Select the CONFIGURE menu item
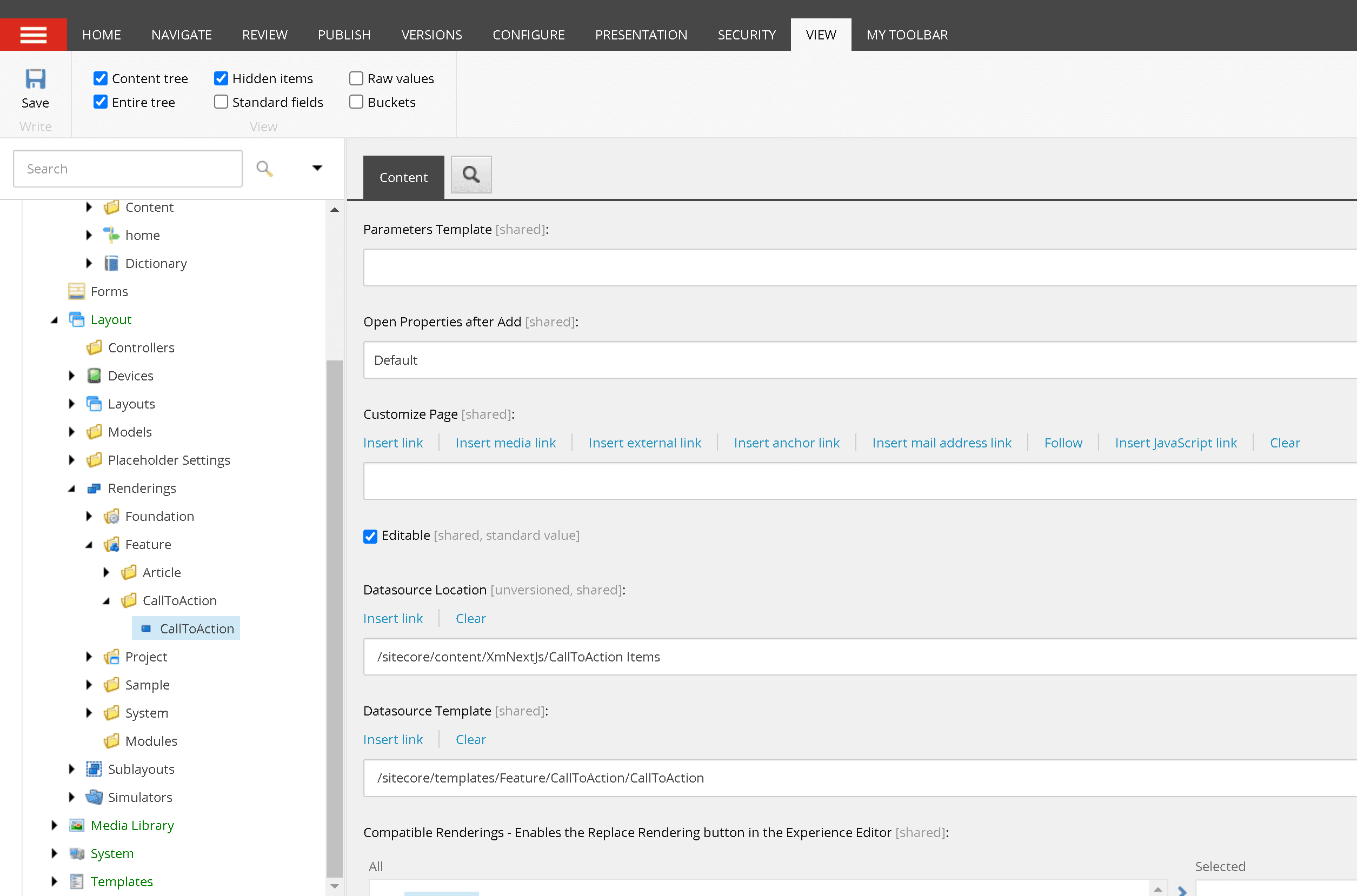Screen dimensions: 1357x896 point(528,34)
